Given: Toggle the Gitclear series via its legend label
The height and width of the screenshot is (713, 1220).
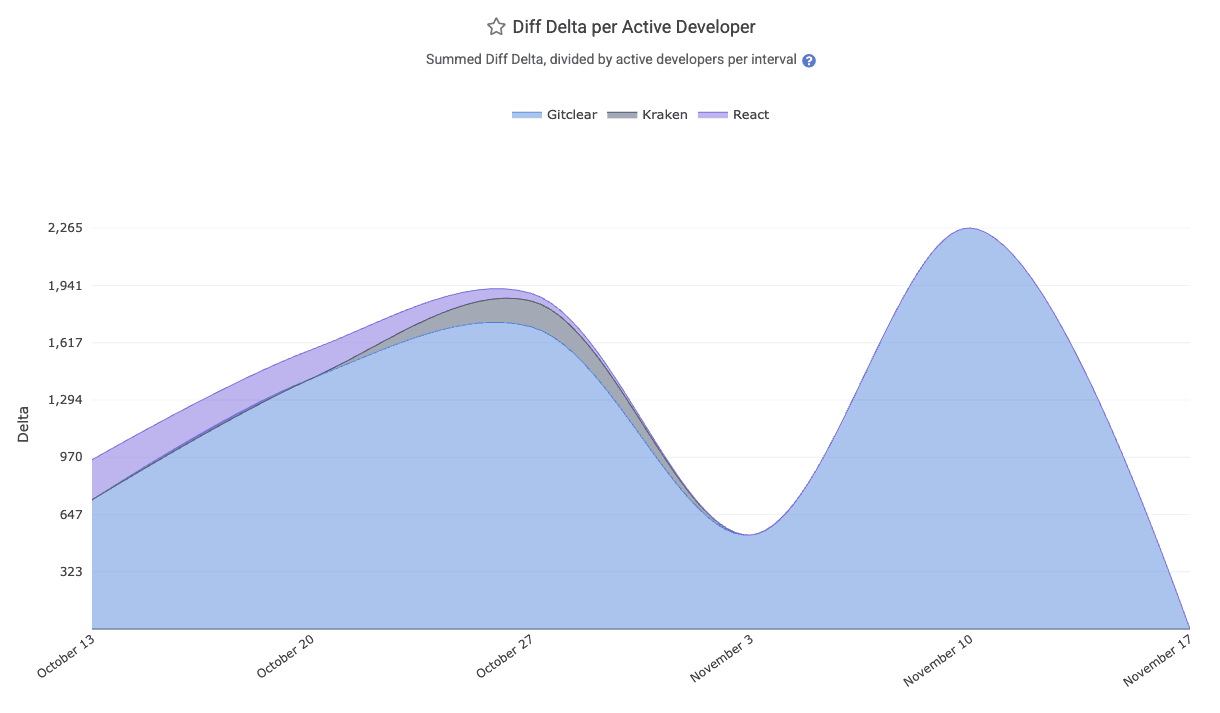Looking at the screenshot, I should (571, 115).
